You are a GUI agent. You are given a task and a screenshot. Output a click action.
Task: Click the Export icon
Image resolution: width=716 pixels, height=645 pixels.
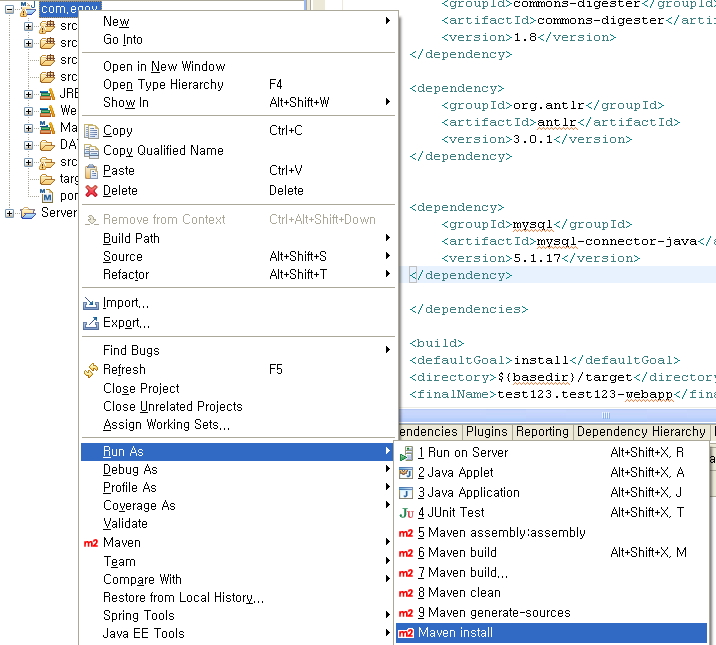pyautogui.click(x=91, y=323)
